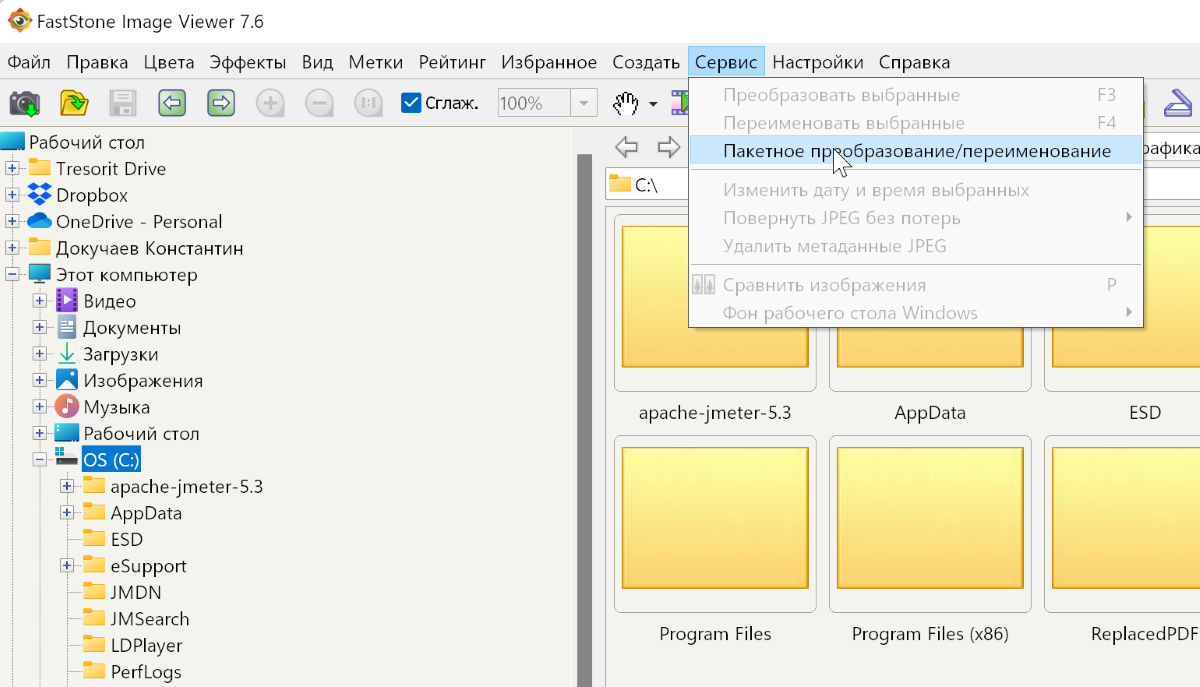
Task: Click the Музыка folder icon
Action: coord(67,406)
